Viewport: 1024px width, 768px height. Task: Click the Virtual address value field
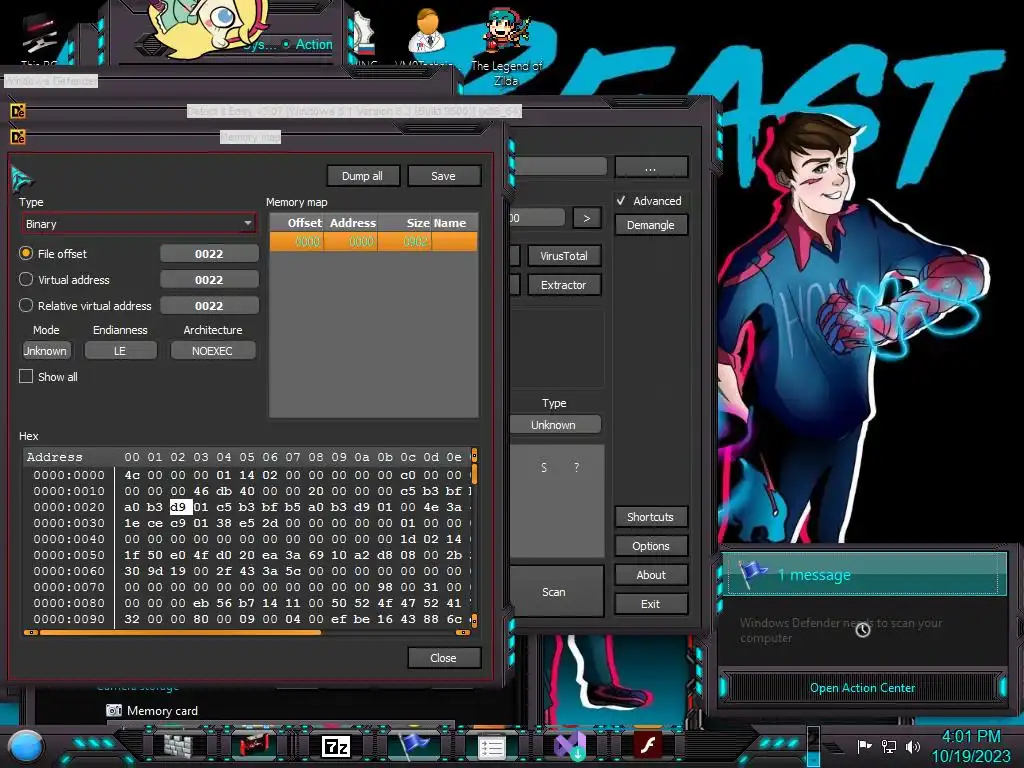coord(209,280)
